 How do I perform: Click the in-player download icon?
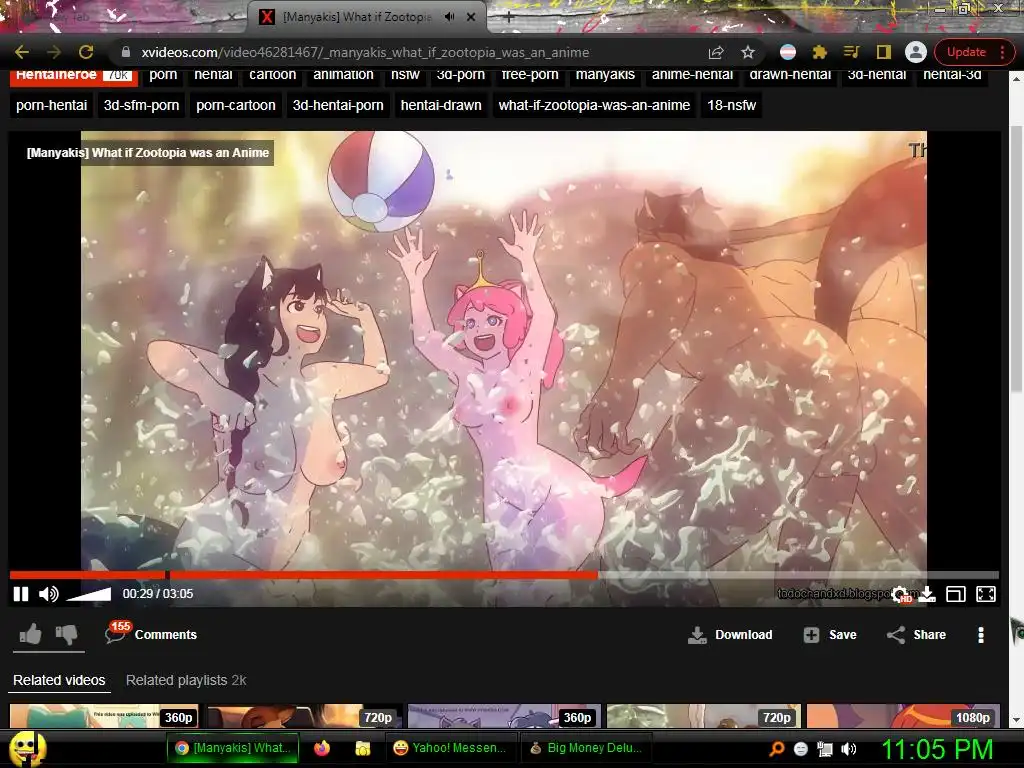[x=928, y=594]
